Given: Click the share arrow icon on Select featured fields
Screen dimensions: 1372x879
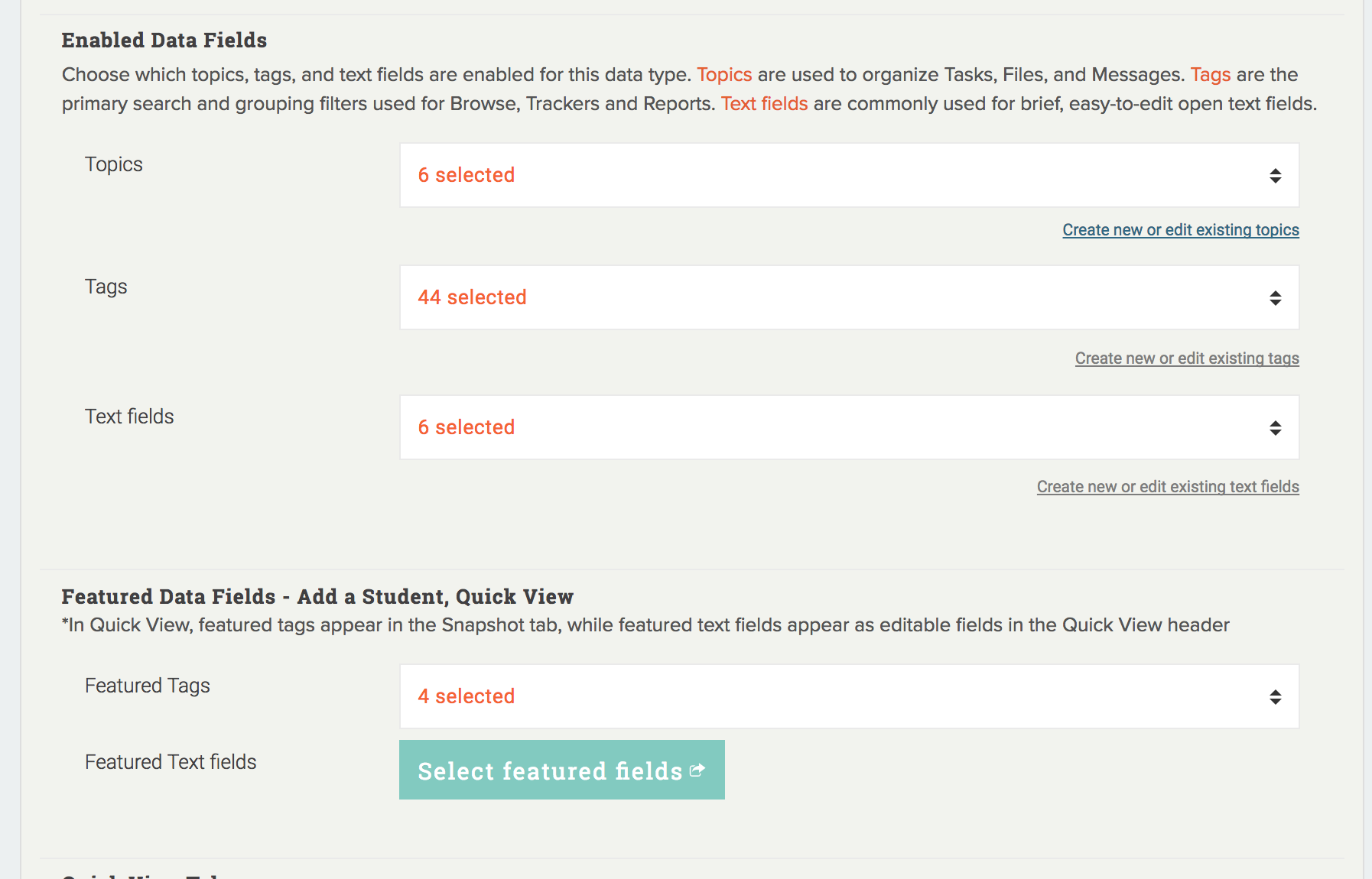Looking at the screenshot, I should tap(697, 770).
